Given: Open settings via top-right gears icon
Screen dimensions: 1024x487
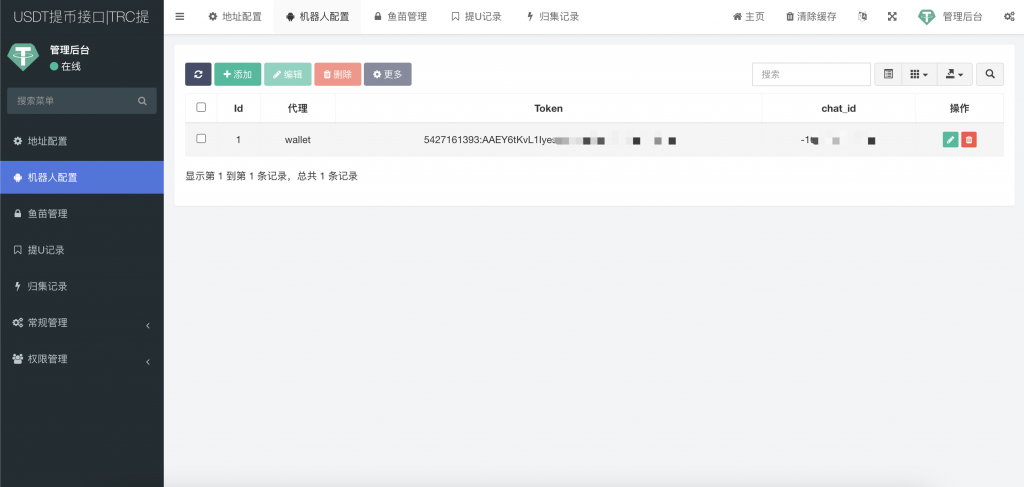Looking at the screenshot, I should pyautogui.click(x=1008, y=17).
